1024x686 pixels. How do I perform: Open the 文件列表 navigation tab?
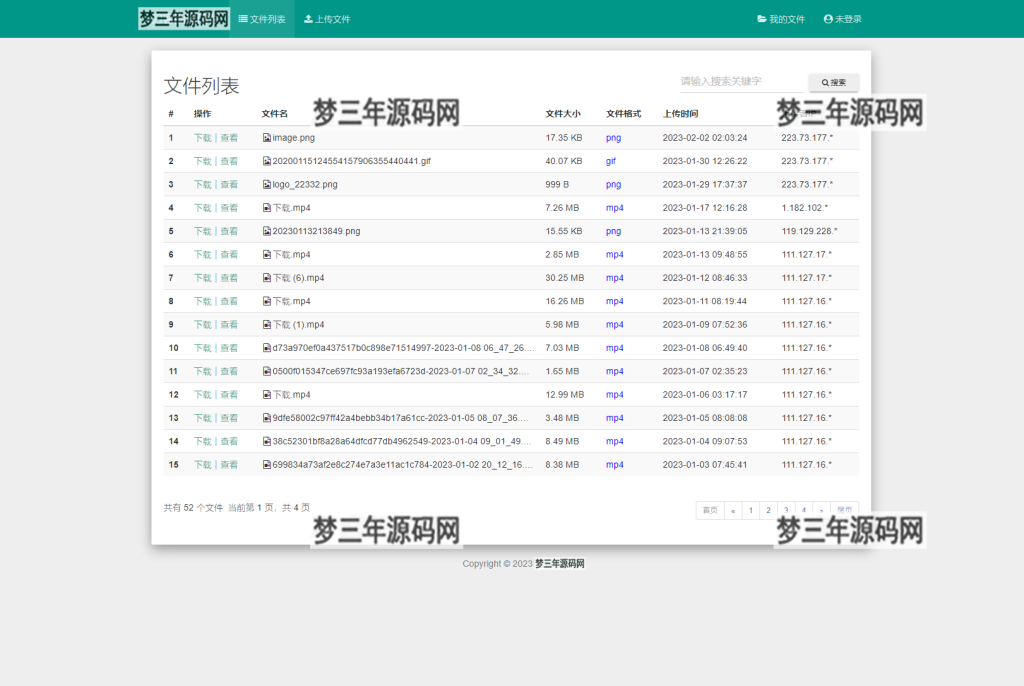pos(262,19)
